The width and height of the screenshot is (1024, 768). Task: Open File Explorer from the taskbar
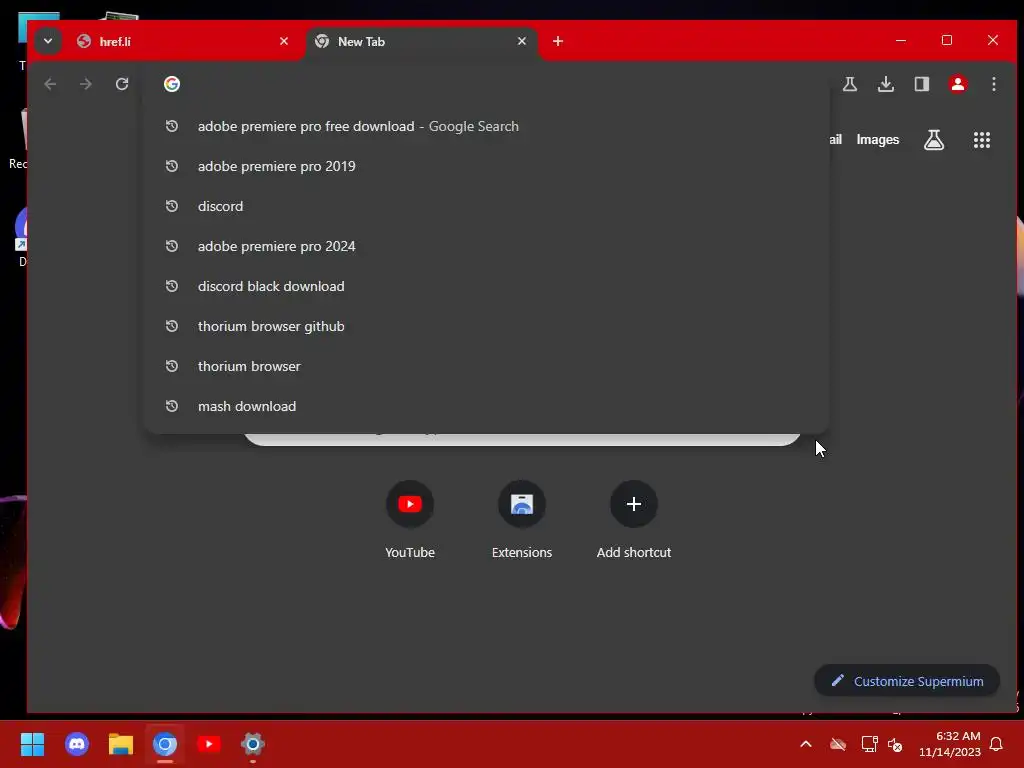[x=121, y=744]
